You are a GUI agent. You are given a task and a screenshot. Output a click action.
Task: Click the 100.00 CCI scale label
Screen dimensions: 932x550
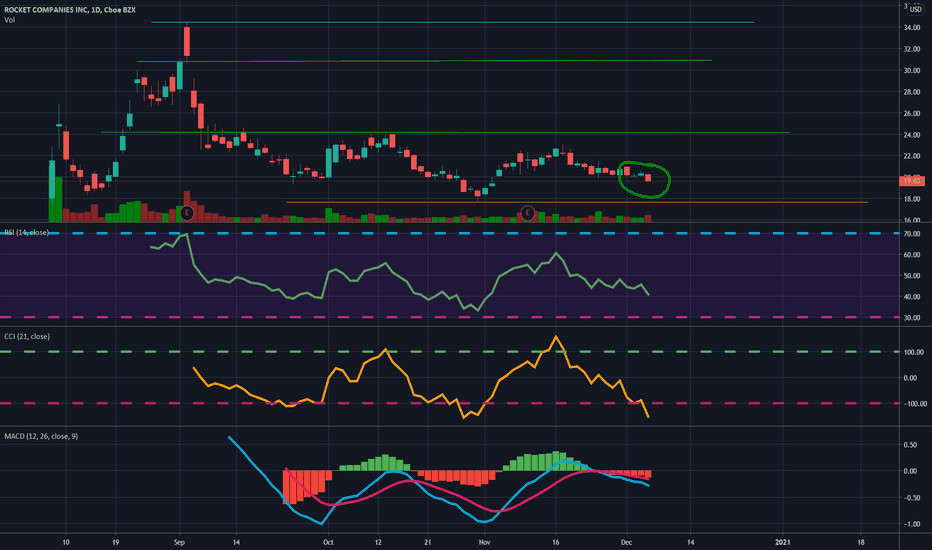pos(914,352)
